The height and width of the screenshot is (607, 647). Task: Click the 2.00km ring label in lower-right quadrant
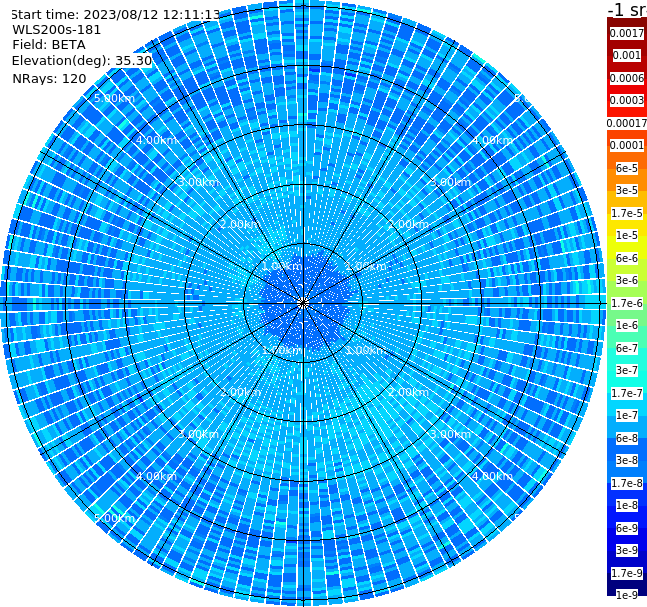(x=408, y=392)
